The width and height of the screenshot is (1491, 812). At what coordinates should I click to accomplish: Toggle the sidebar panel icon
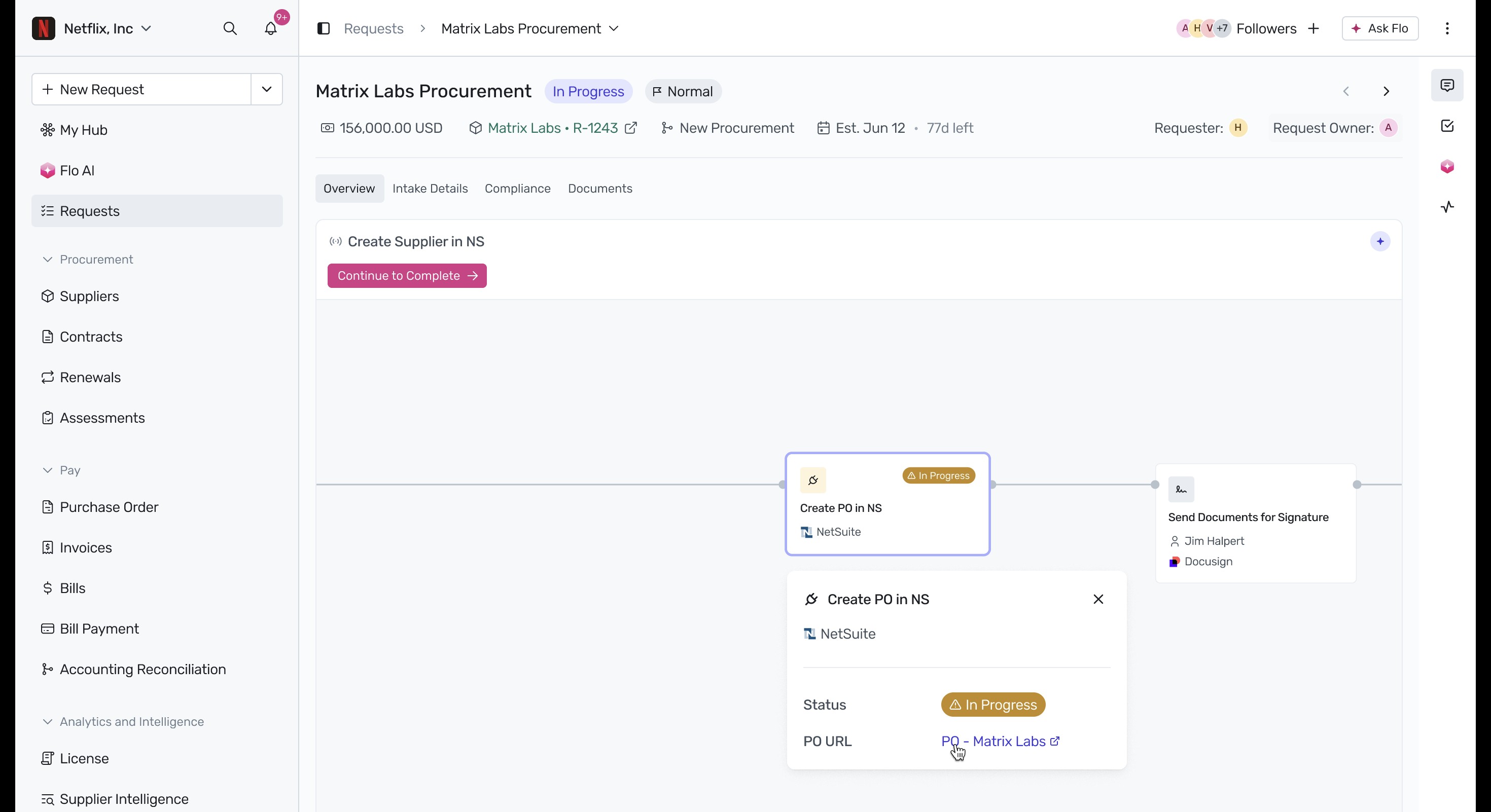(324, 28)
